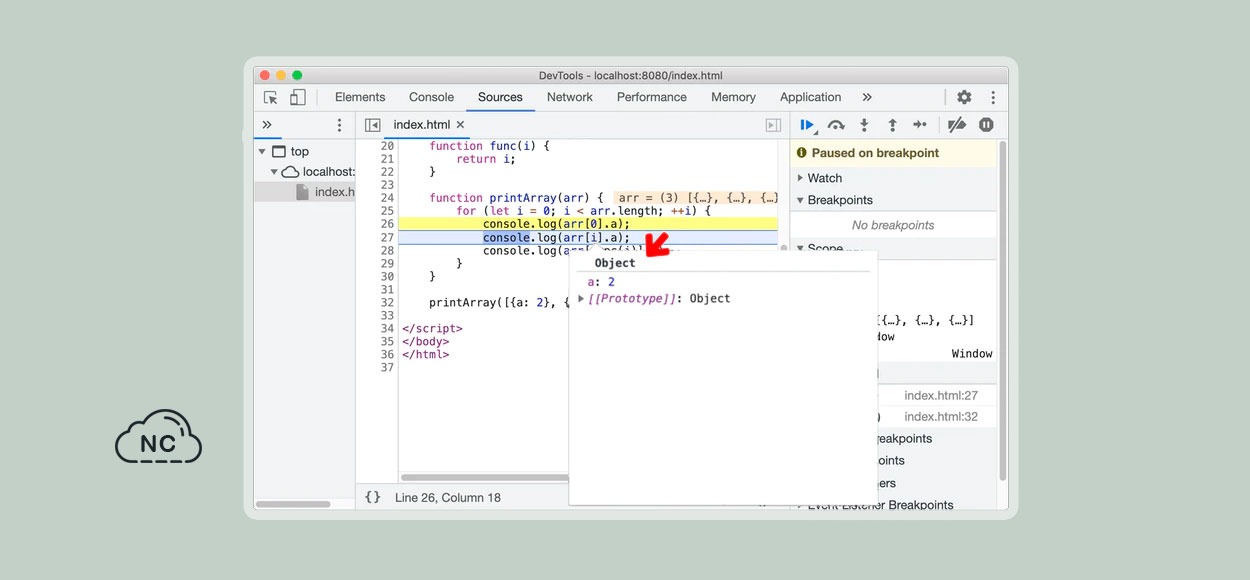Click the navigator pane horizontal scrollbar
1250x580 pixels.
pos(294,504)
